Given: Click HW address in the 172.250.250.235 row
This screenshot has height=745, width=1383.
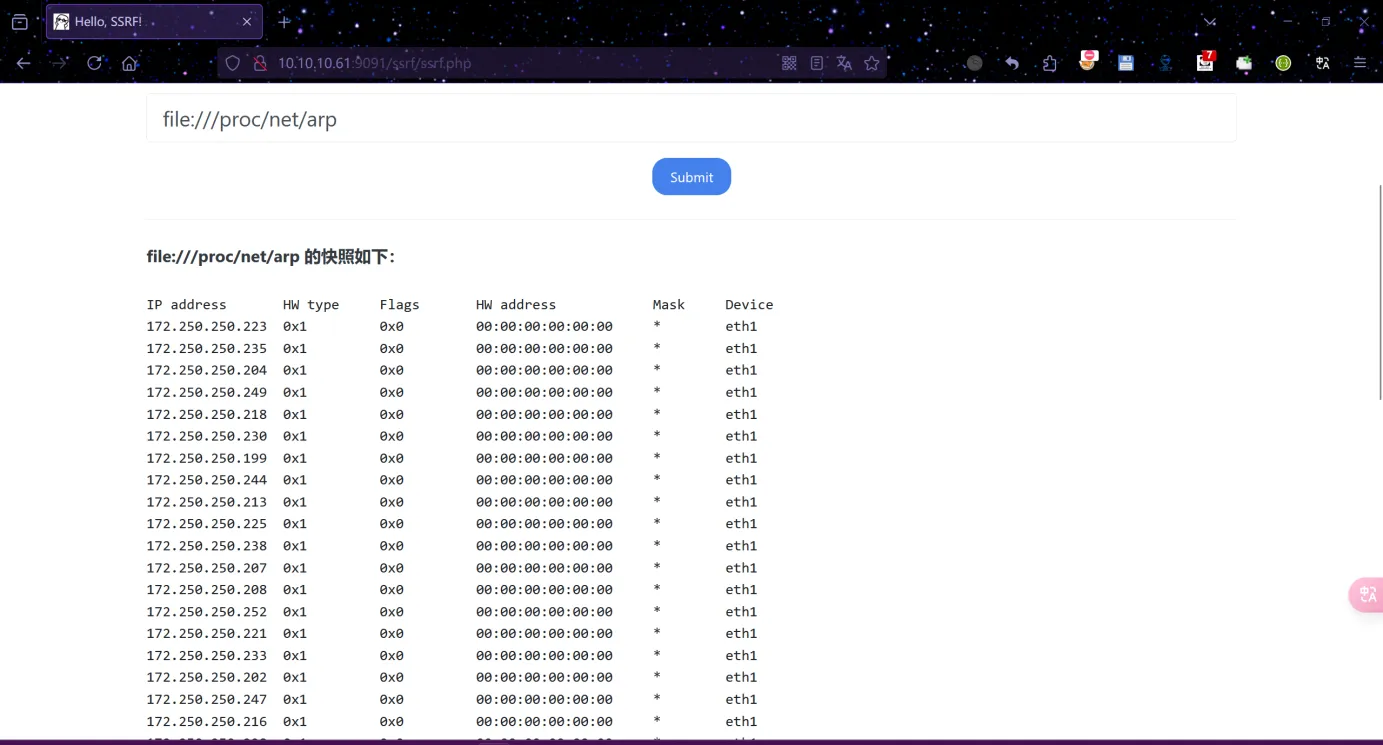Looking at the screenshot, I should click(x=544, y=348).
